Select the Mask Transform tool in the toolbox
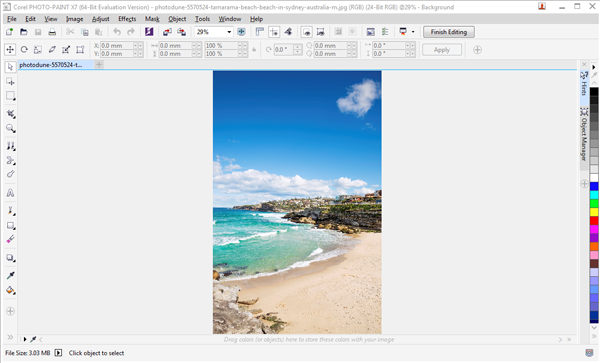The height and width of the screenshot is (363, 600). (x=10, y=81)
